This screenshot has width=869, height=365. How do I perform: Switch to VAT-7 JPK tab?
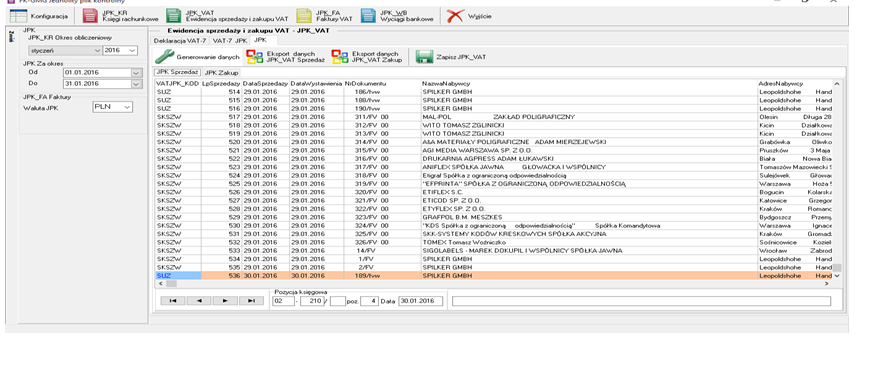[229, 41]
